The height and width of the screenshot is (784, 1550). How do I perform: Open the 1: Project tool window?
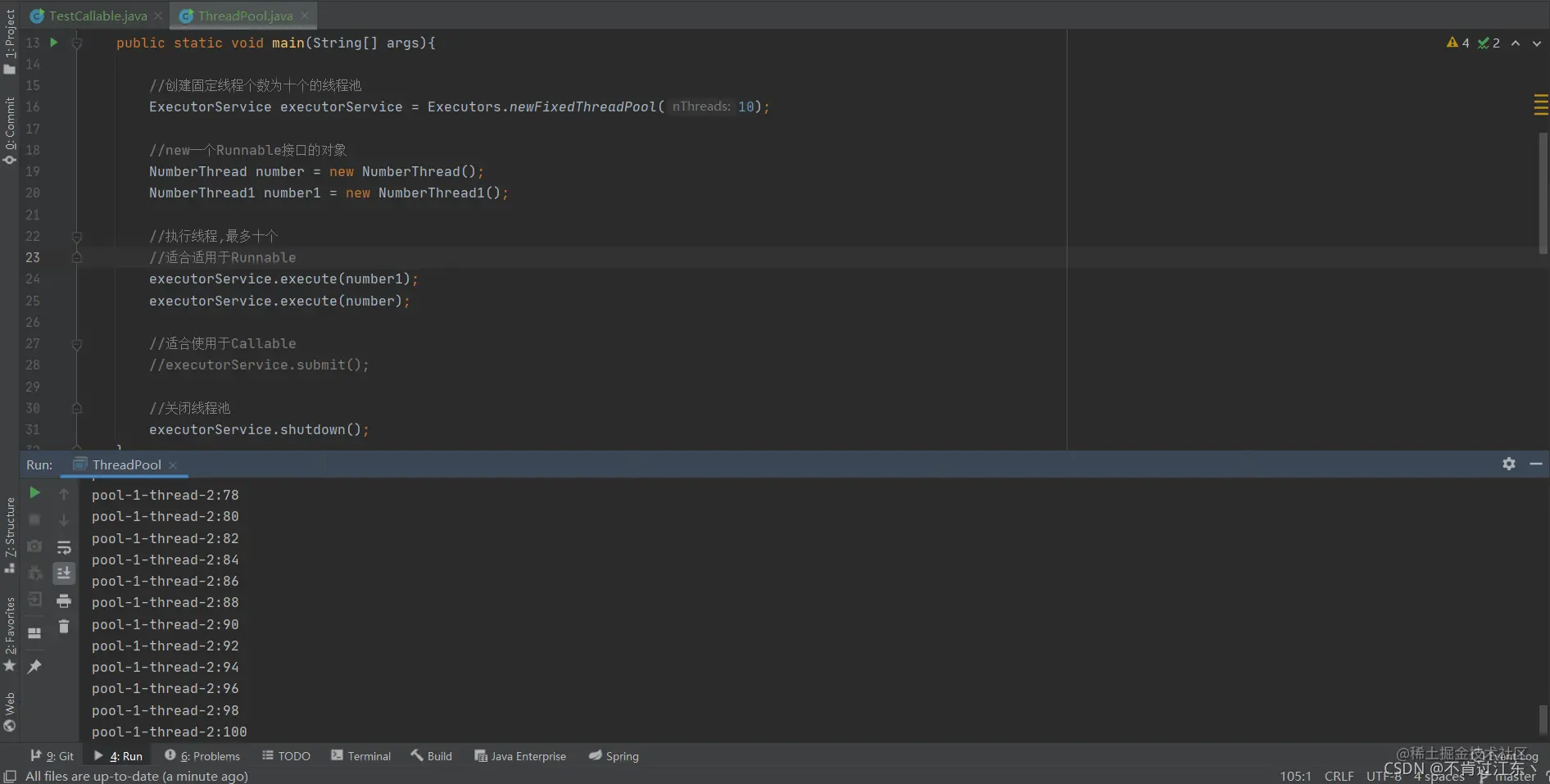10,42
